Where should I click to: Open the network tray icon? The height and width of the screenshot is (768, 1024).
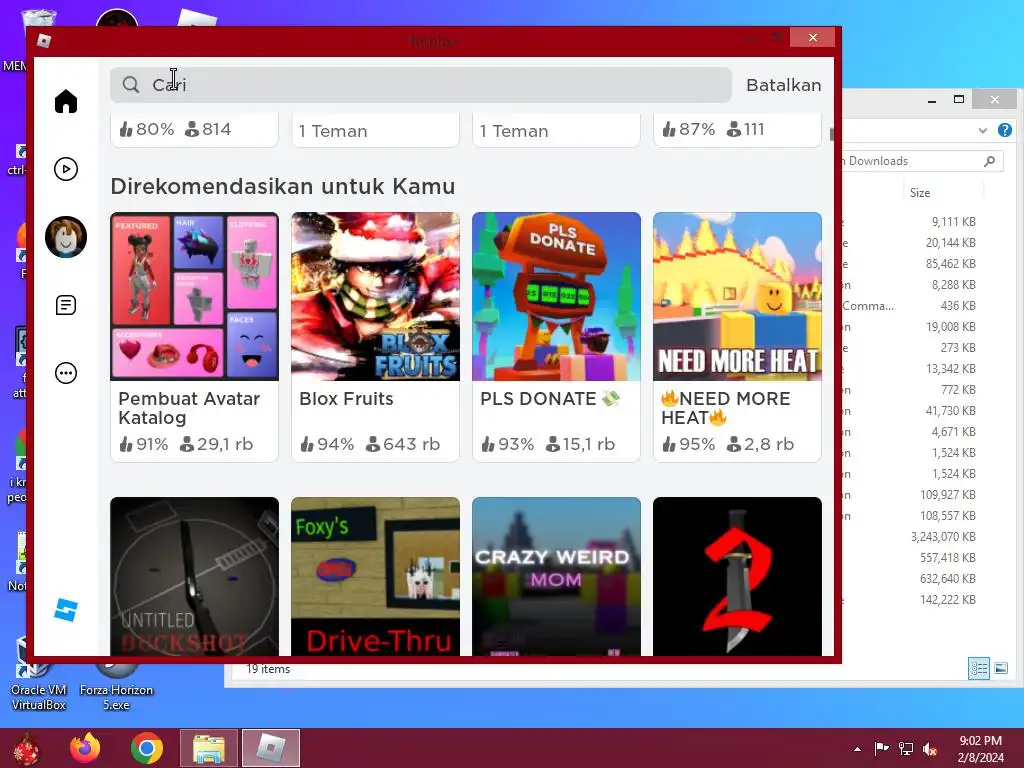(x=906, y=748)
